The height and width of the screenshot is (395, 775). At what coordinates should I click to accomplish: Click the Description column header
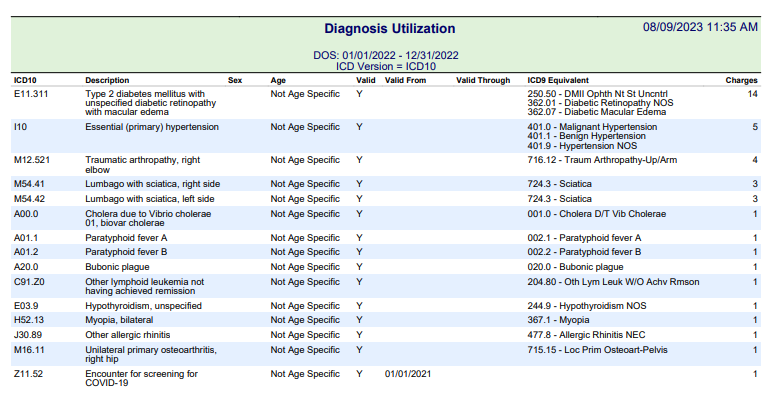[x=107, y=80]
